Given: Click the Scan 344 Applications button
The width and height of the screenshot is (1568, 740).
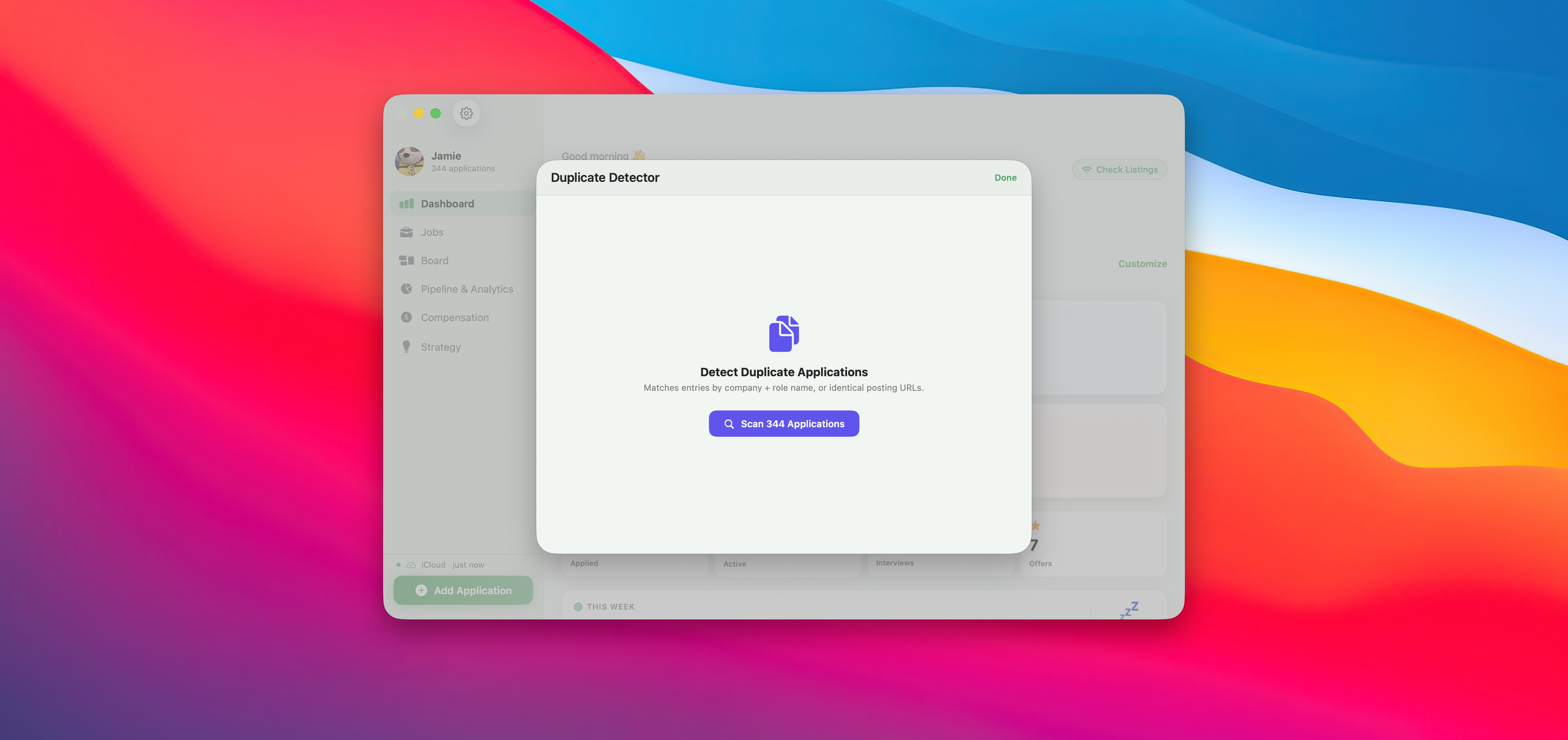Looking at the screenshot, I should click(x=783, y=423).
